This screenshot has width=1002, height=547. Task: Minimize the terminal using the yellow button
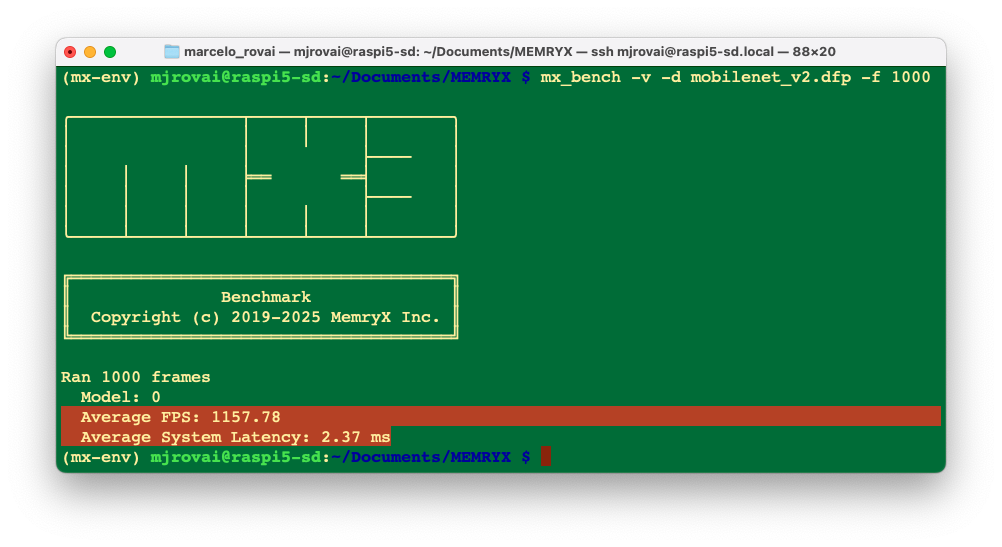(x=90, y=52)
